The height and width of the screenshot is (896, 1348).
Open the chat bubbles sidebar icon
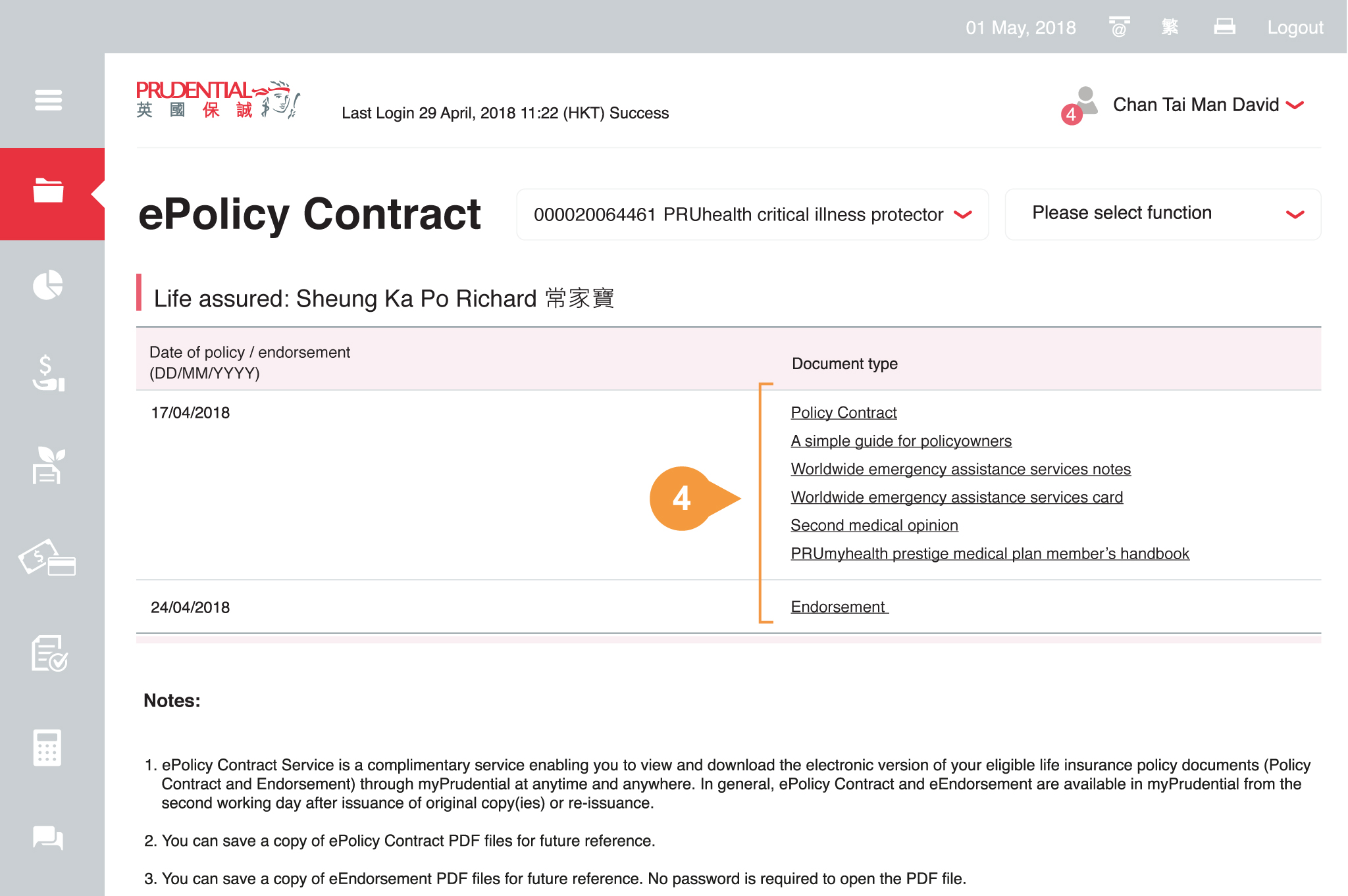[x=48, y=837]
